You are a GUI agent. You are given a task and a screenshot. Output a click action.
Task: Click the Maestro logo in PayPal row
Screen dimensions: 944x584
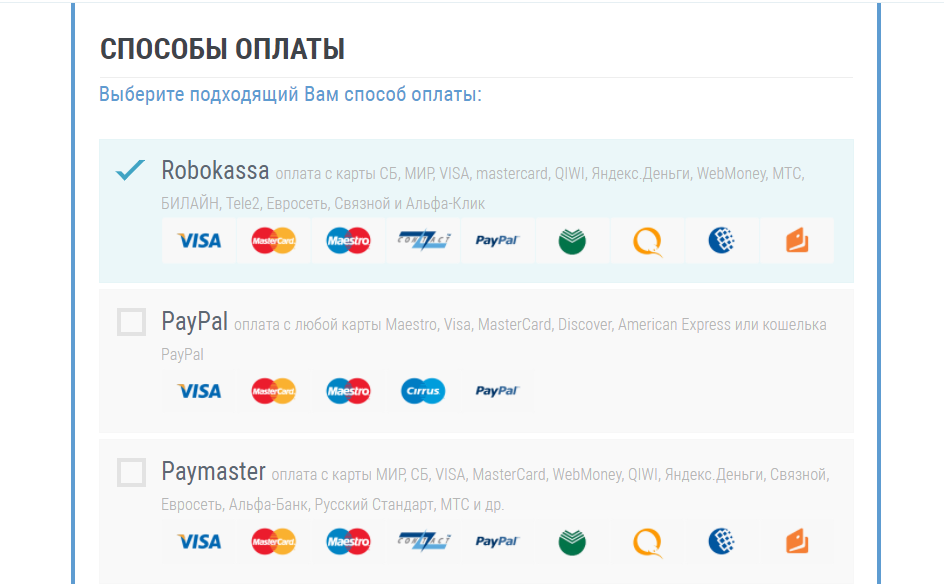click(x=349, y=391)
